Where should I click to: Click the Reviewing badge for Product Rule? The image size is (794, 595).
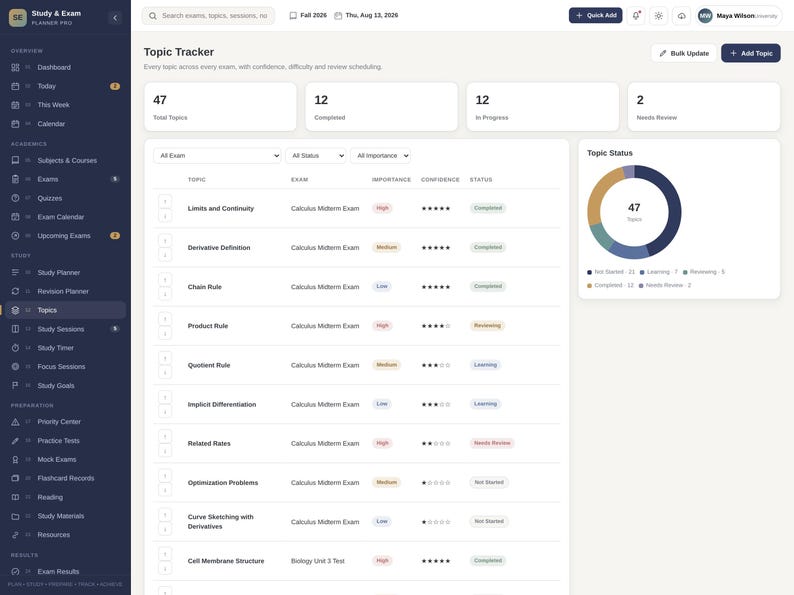pos(487,326)
